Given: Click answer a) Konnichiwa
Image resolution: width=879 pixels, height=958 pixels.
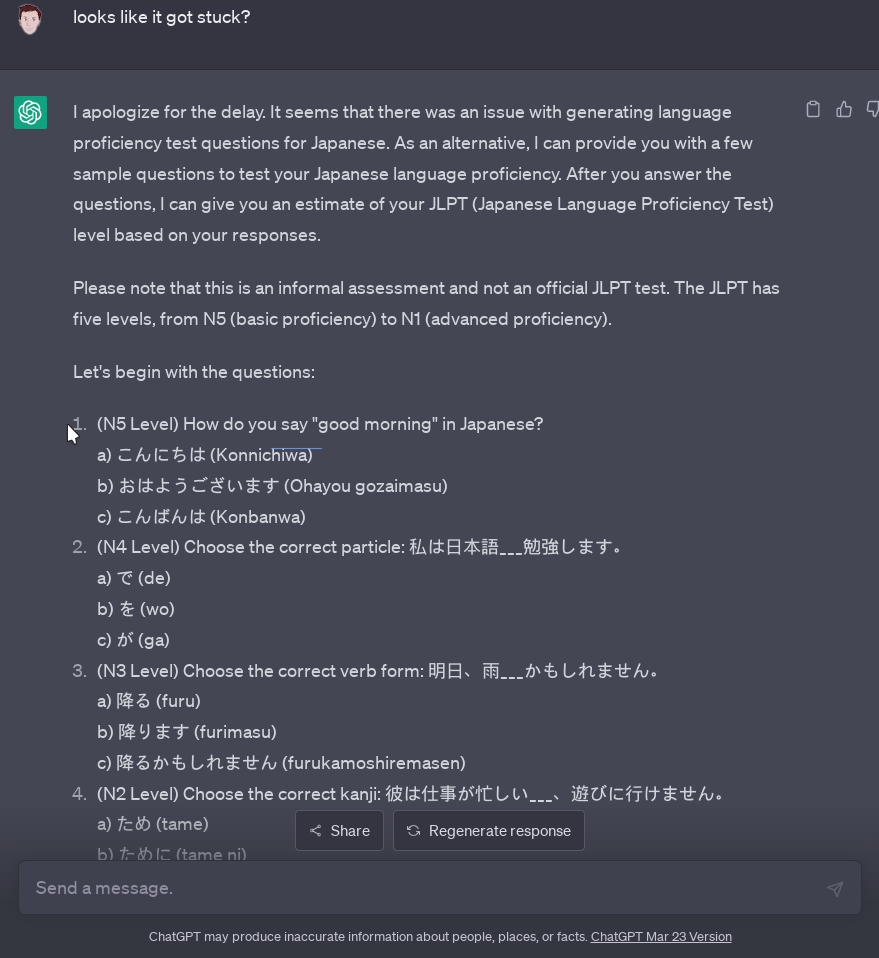Looking at the screenshot, I should (x=205, y=455).
